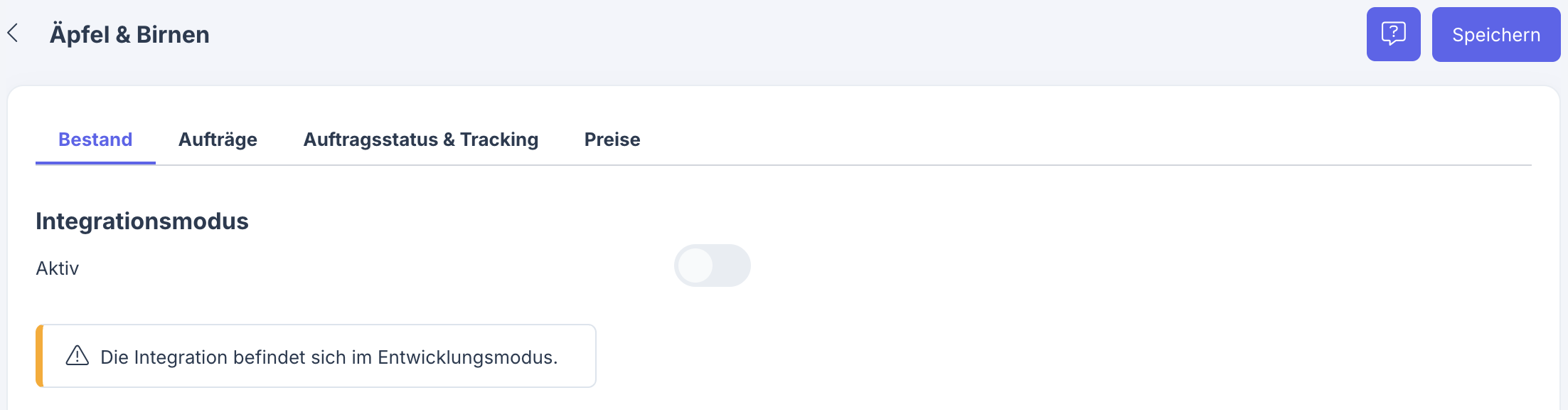Click the Entwicklungsmodus warning banner
The height and width of the screenshot is (410, 1568).
coord(316,356)
